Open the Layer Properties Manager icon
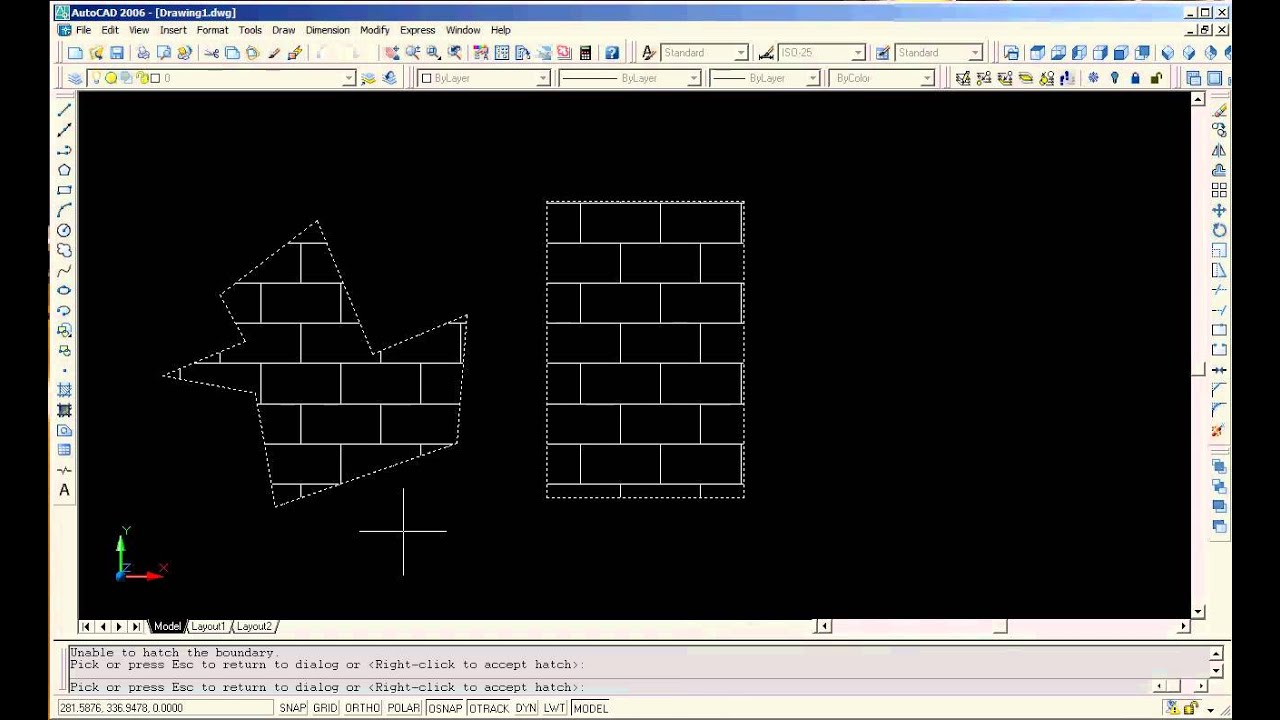Image resolution: width=1280 pixels, height=720 pixels. point(75,78)
